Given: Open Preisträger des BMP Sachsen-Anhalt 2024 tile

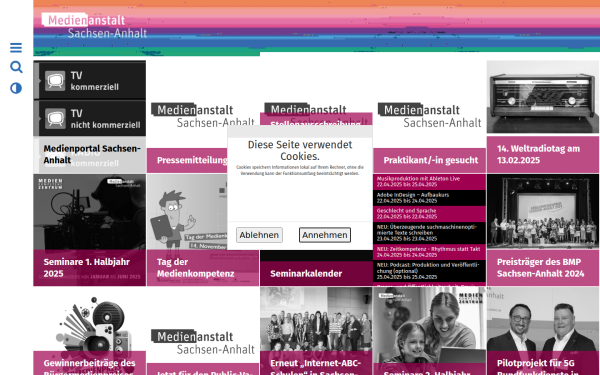Looking at the screenshot, I should point(543,267).
